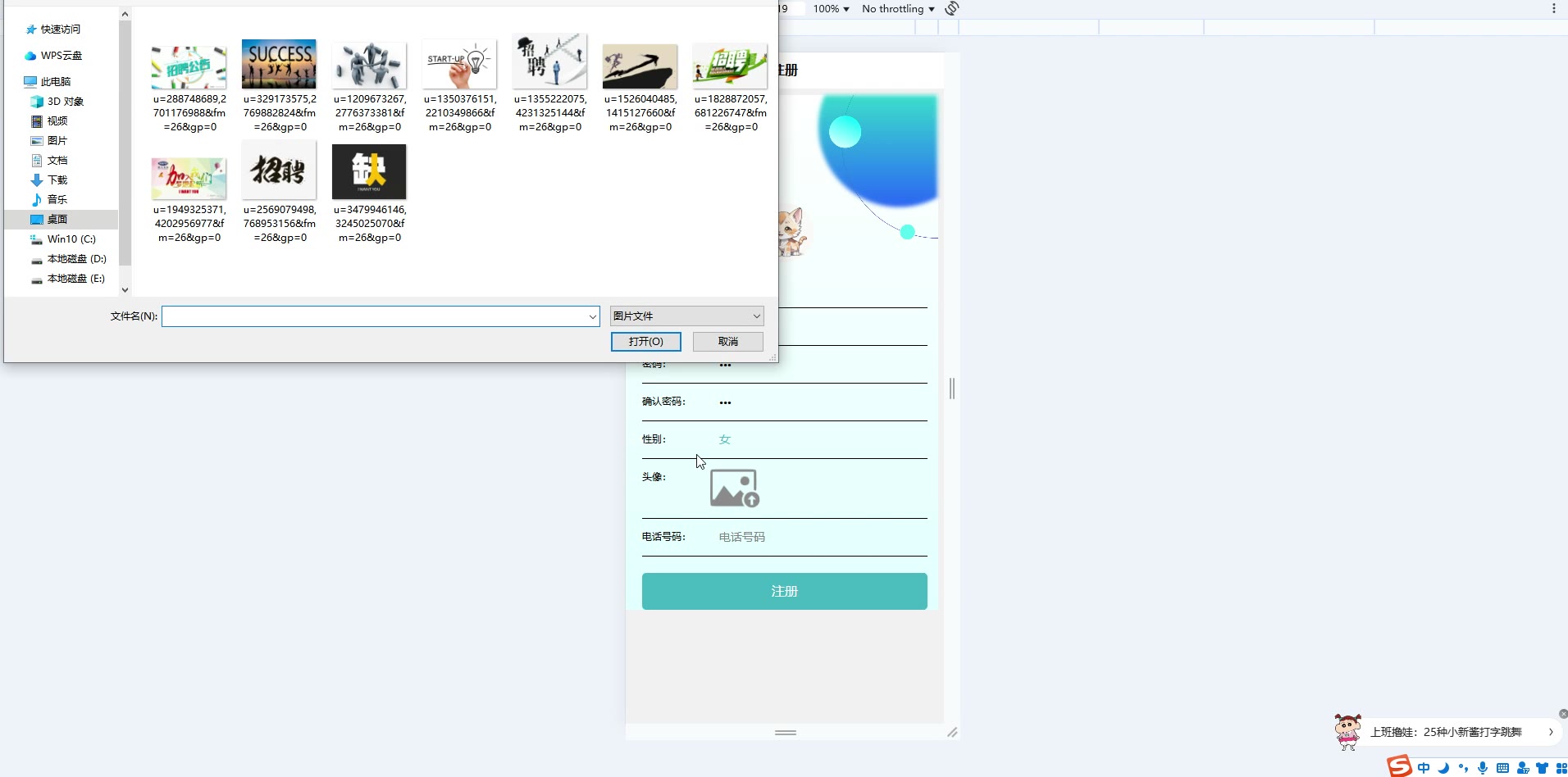Open the DevTools more options menu

click(x=1553, y=9)
